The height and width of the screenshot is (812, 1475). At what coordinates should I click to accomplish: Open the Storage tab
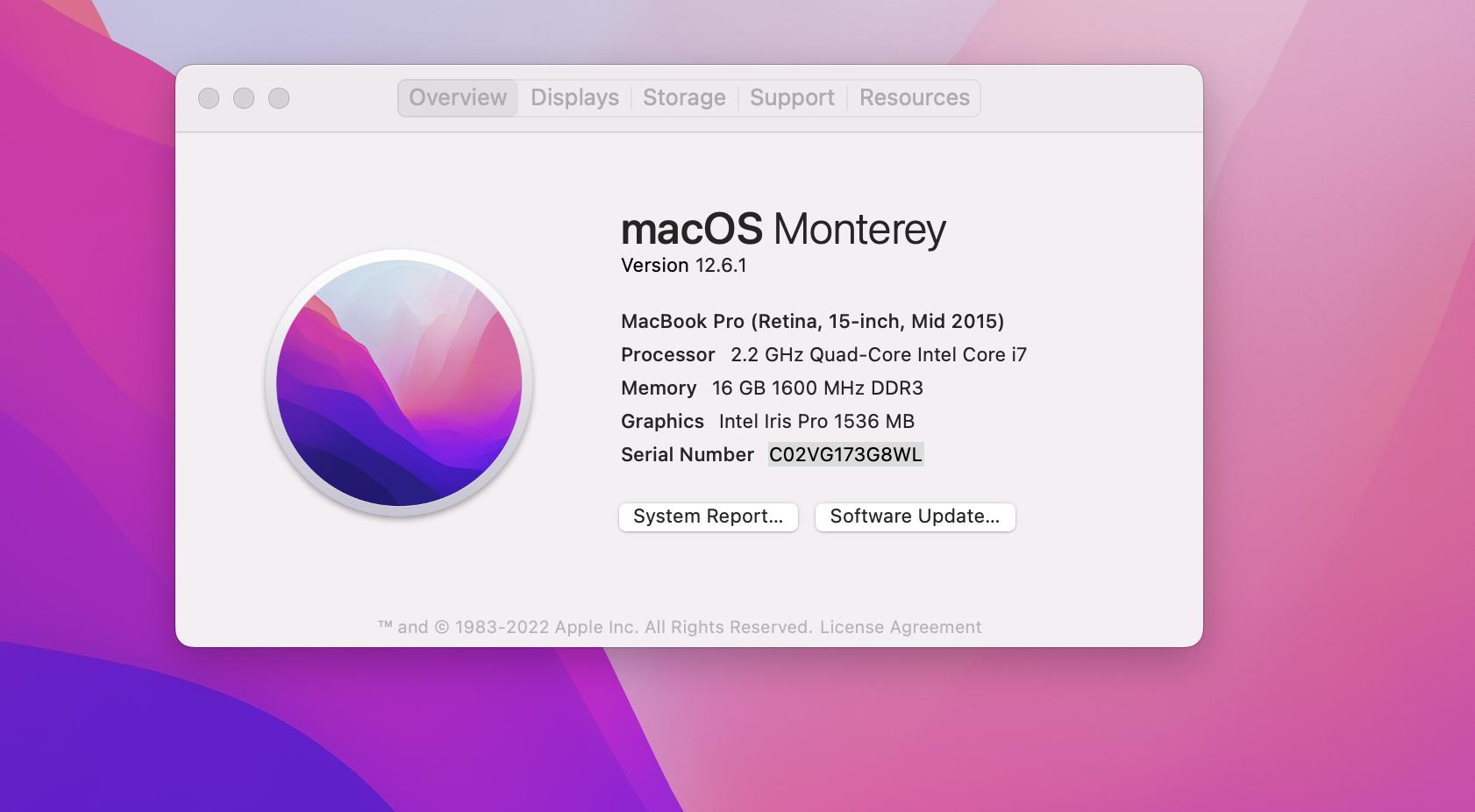click(684, 97)
